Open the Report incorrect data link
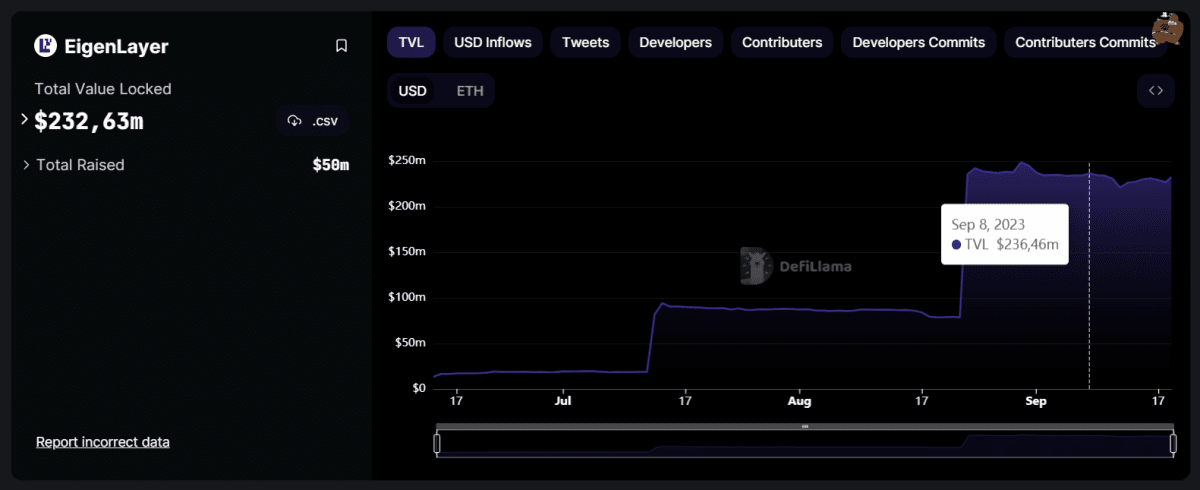This screenshot has width=1200, height=490. point(103,442)
